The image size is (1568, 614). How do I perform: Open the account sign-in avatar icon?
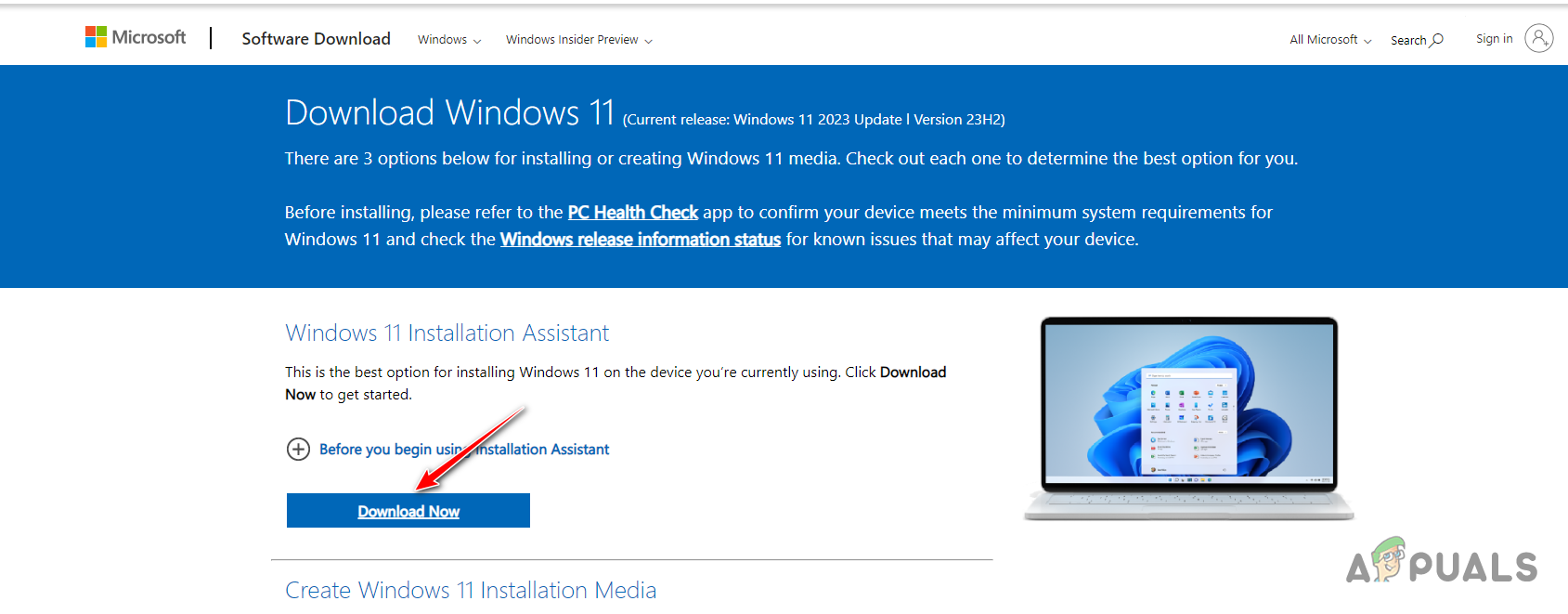click(x=1538, y=38)
